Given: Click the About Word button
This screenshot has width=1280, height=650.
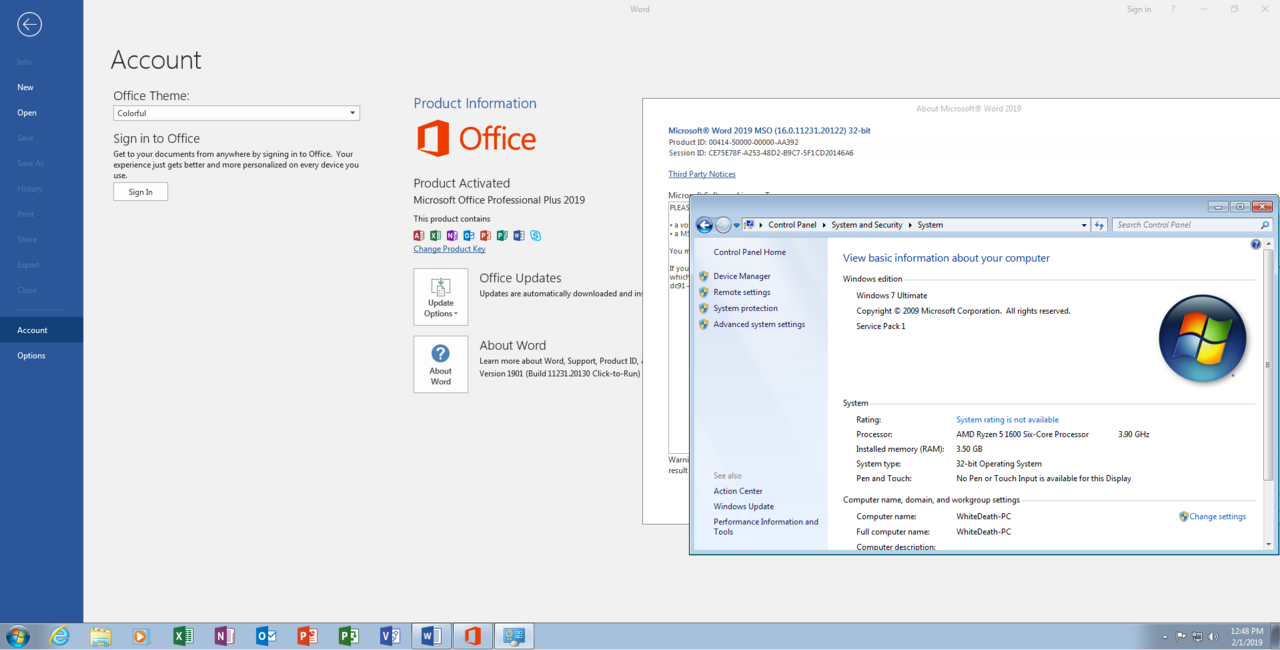Looking at the screenshot, I should click(441, 364).
